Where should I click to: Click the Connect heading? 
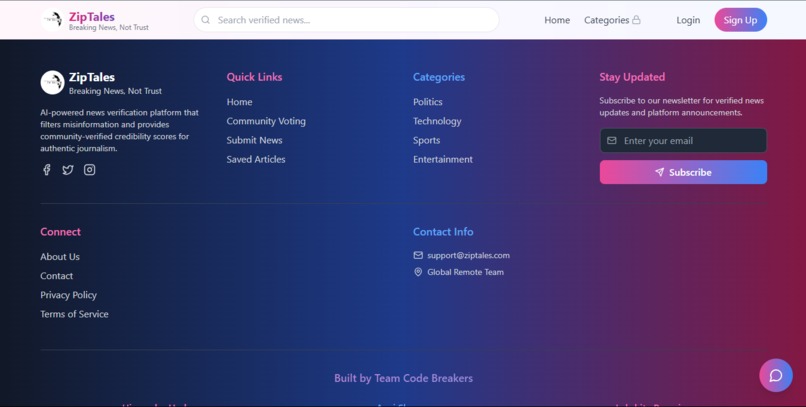pyautogui.click(x=61, y=232)
